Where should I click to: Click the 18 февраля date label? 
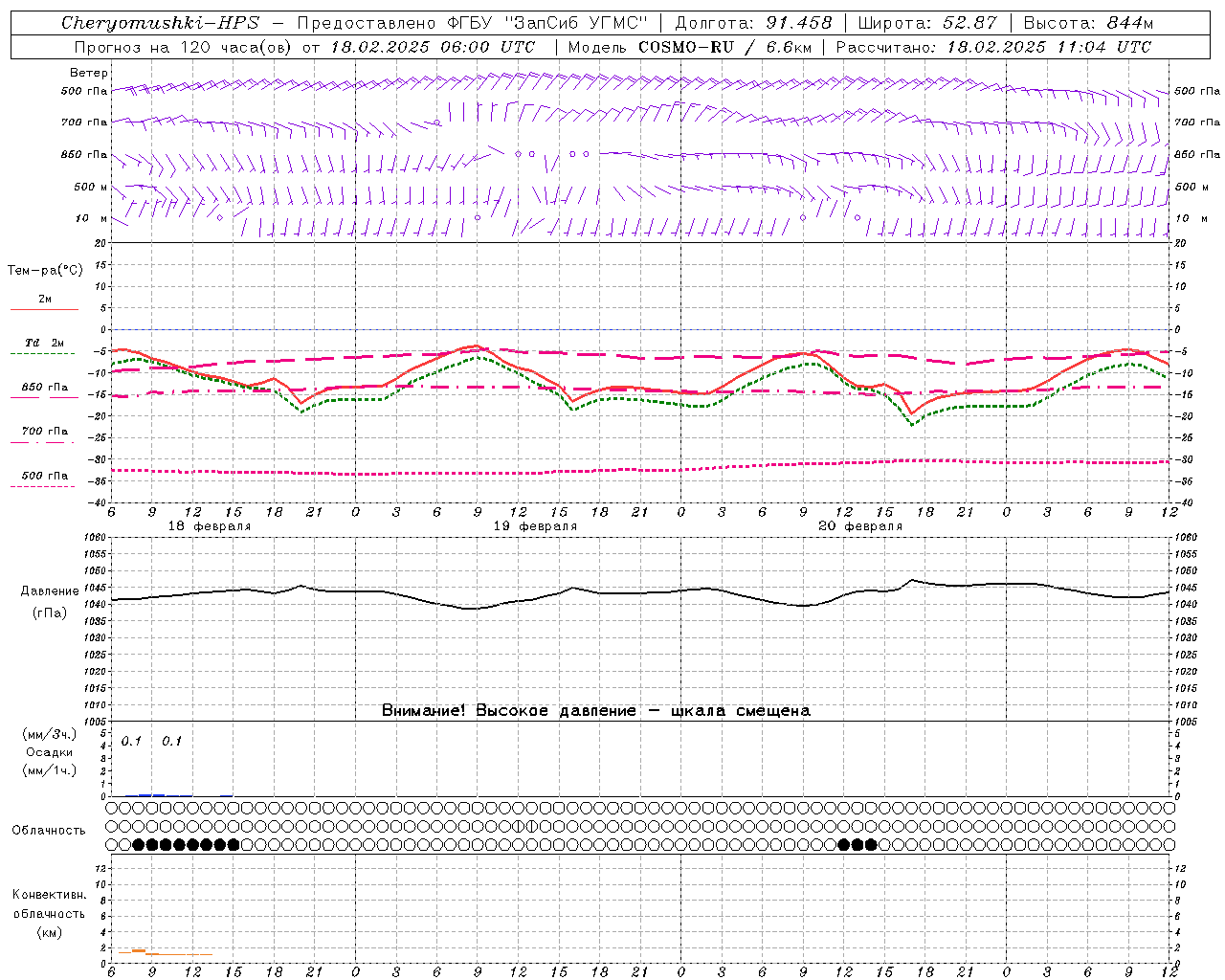click(x=210, y=526)
